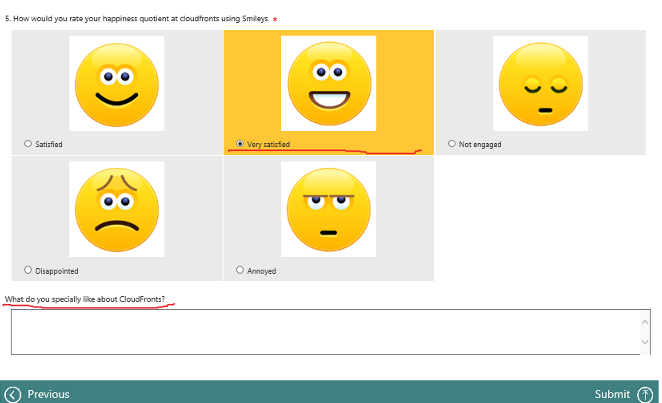Viewport: 662px width, 403px height.
Task: Click the closed-eyes Not engaged emoji
Action: (540, 83)
